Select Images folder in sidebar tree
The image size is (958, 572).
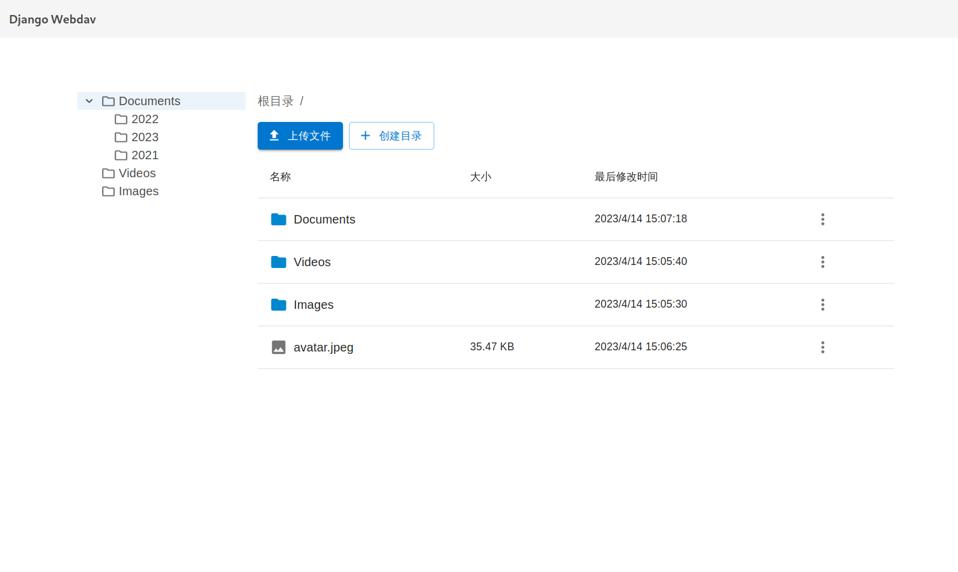click(x=138, y=191)
